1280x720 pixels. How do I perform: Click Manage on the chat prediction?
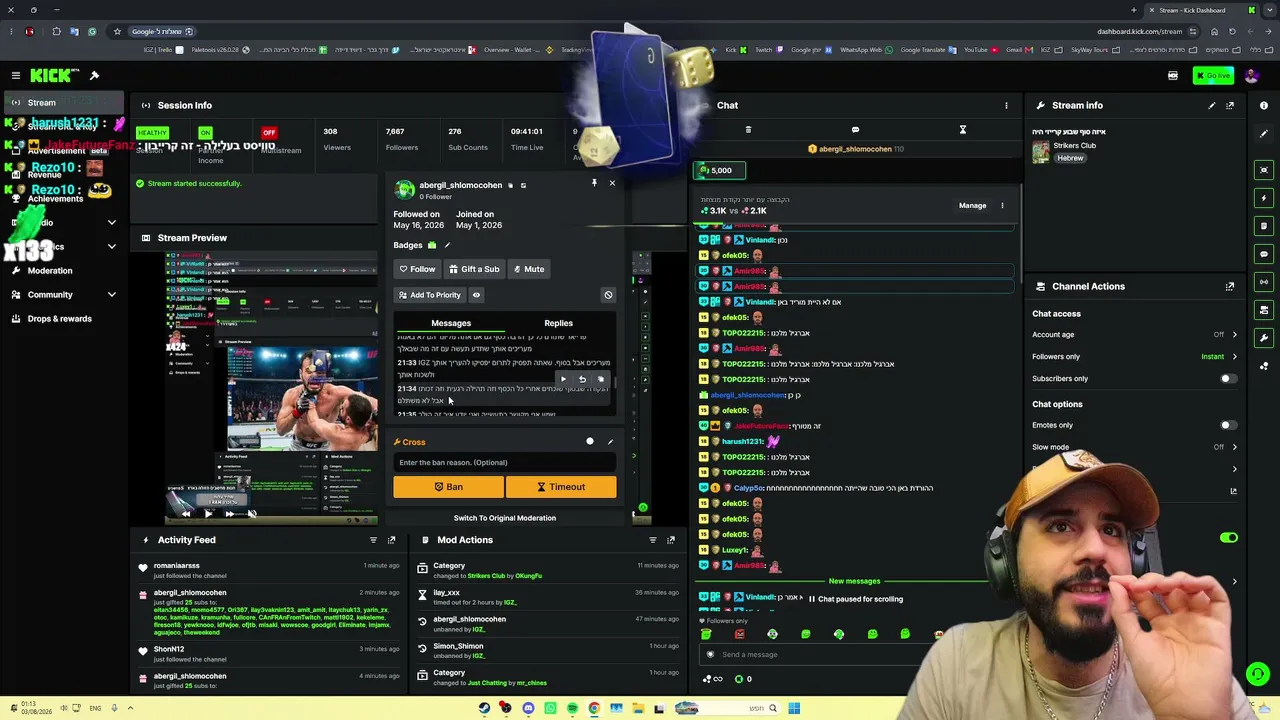[973, 206]
